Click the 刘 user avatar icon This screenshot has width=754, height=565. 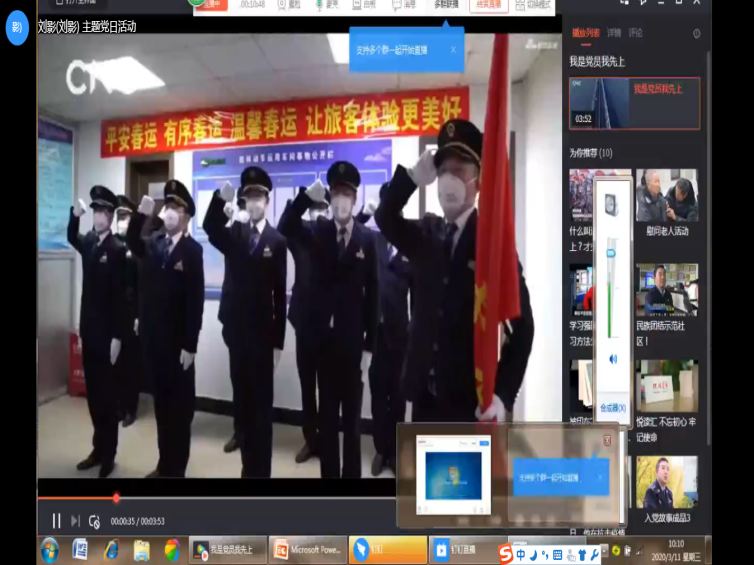click(x=17, y=27)
